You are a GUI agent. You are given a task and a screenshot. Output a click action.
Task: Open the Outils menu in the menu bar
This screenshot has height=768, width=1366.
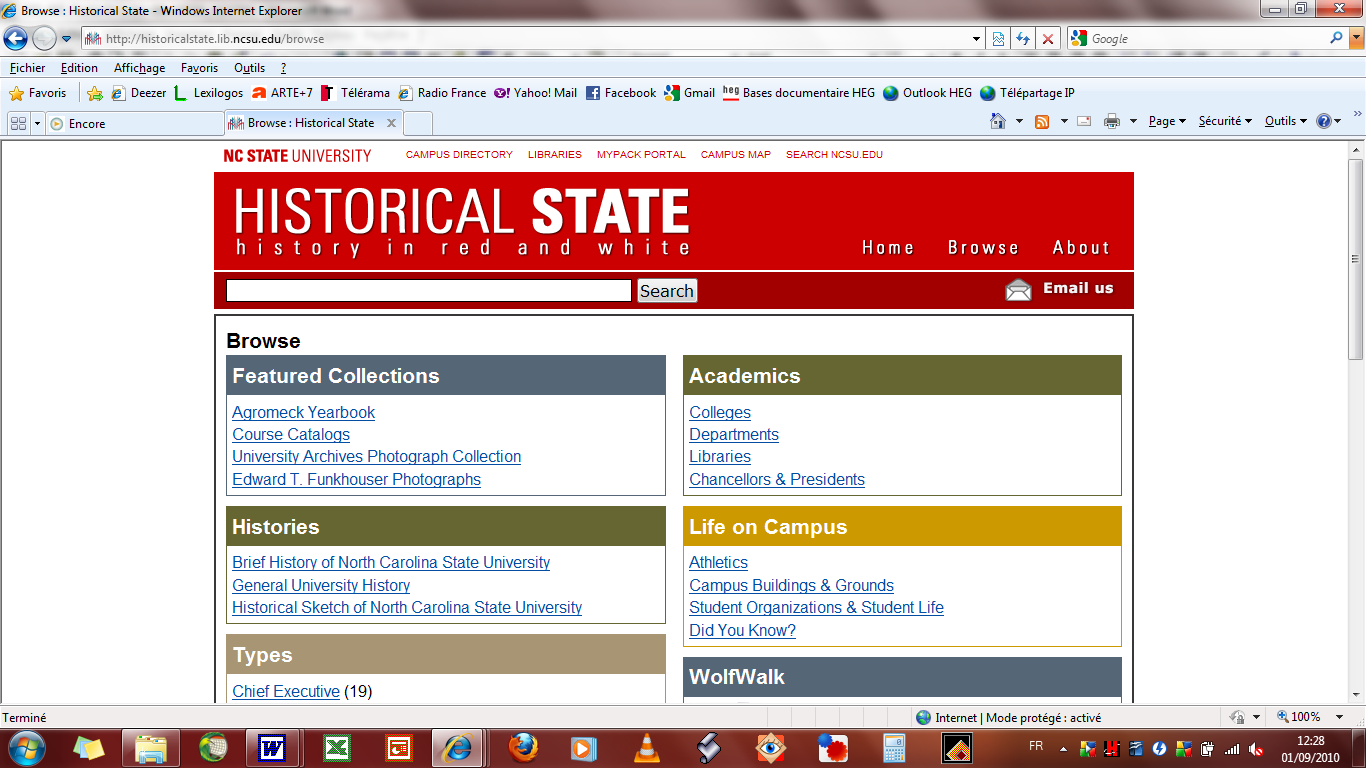click(x=249, y=68)
